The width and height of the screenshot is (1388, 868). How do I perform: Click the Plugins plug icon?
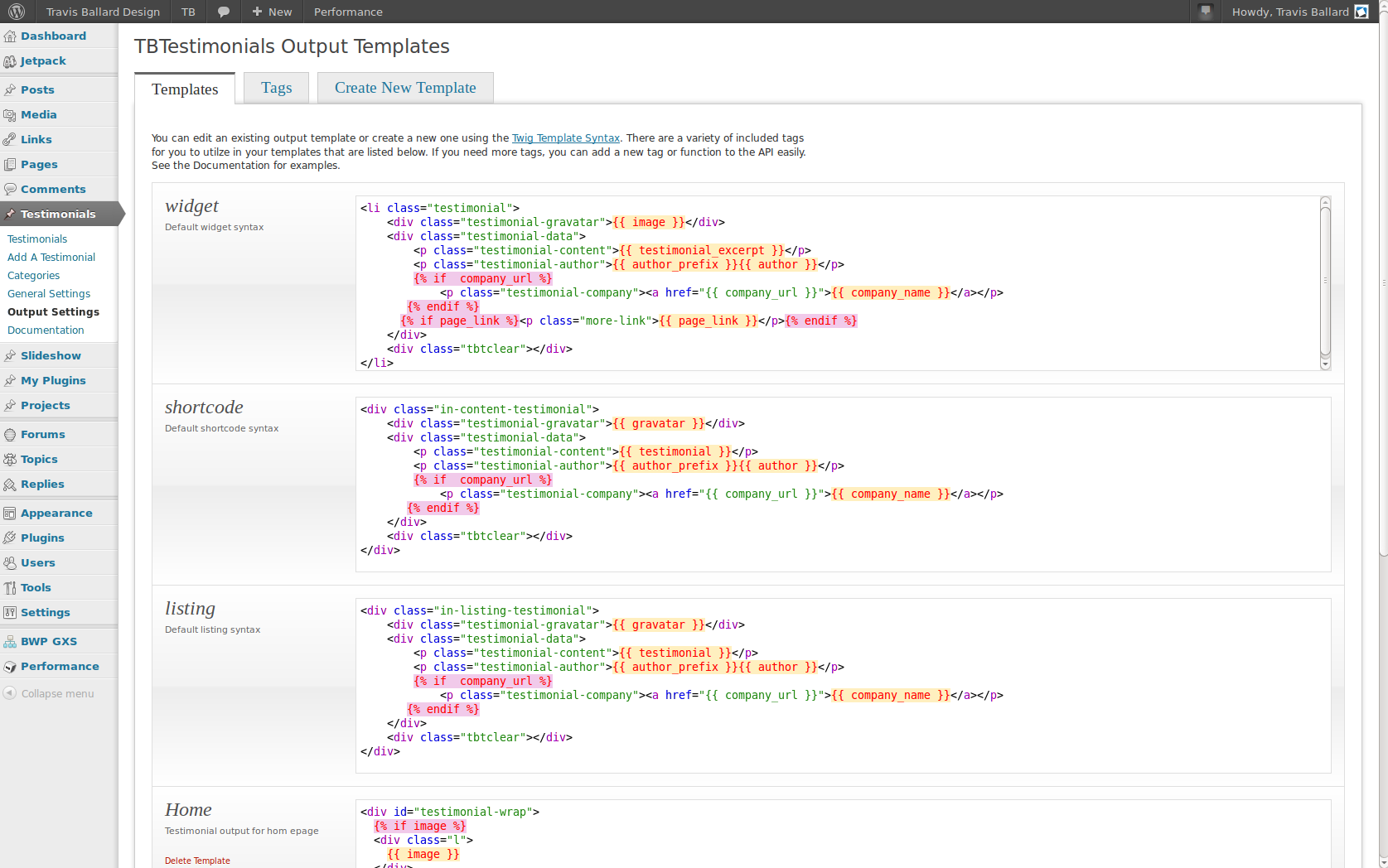(10, 538)
